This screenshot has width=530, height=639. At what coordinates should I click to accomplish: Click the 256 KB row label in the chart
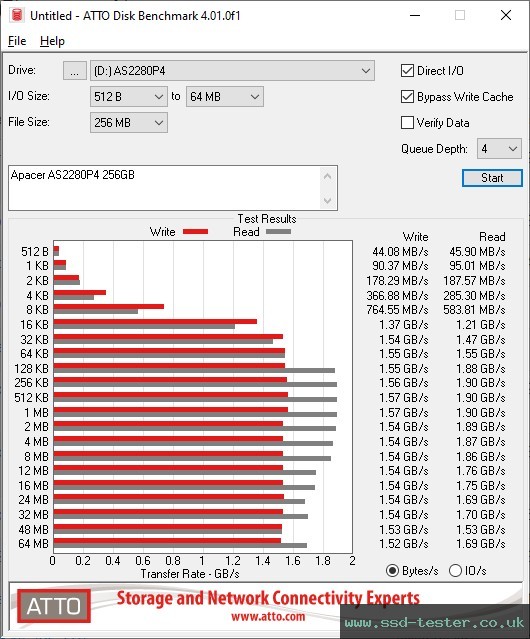[31, 383]
